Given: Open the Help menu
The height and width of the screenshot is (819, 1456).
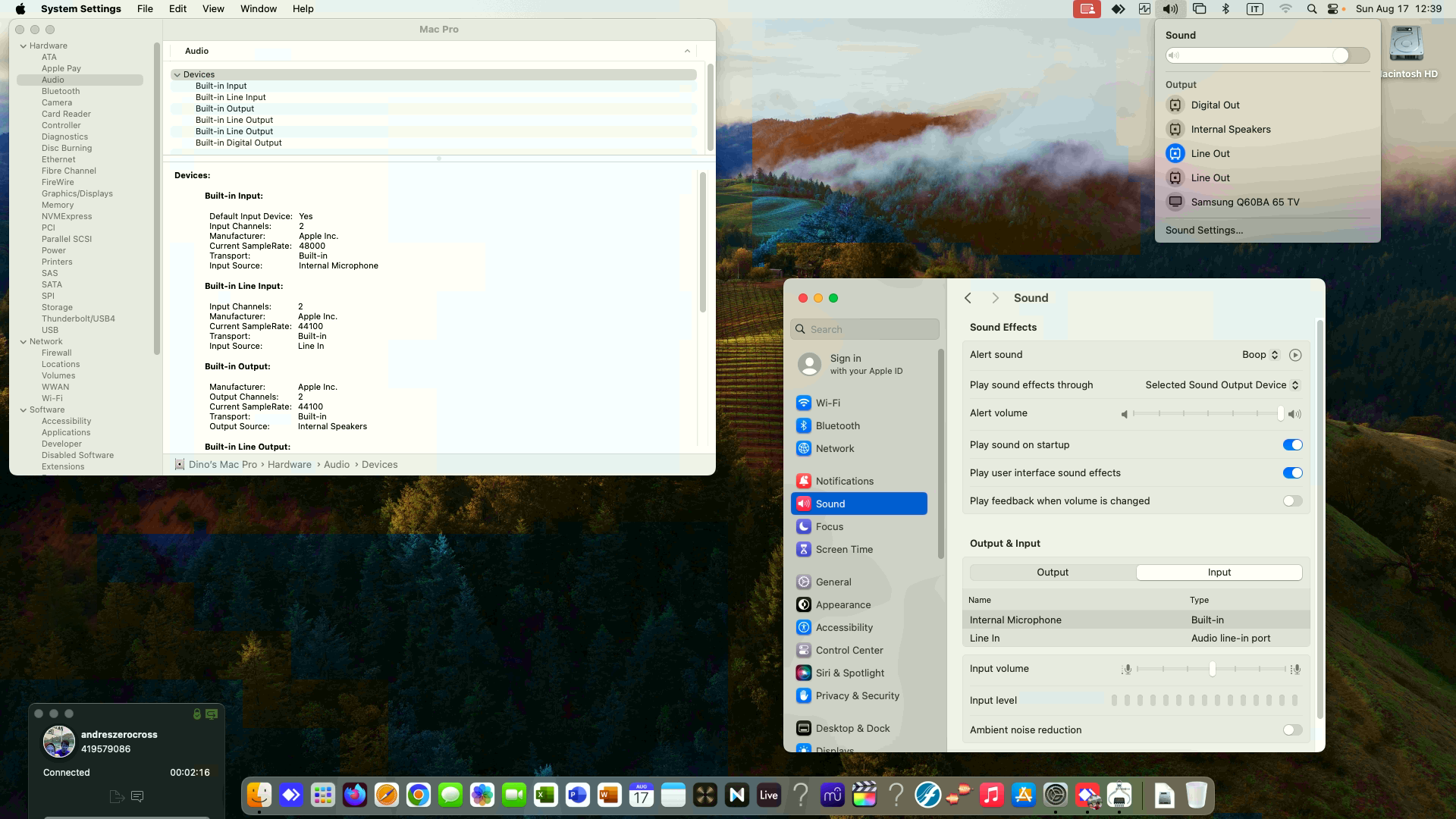Looking at the screenshot, I should pyautogui.click(x=303, y=9).
